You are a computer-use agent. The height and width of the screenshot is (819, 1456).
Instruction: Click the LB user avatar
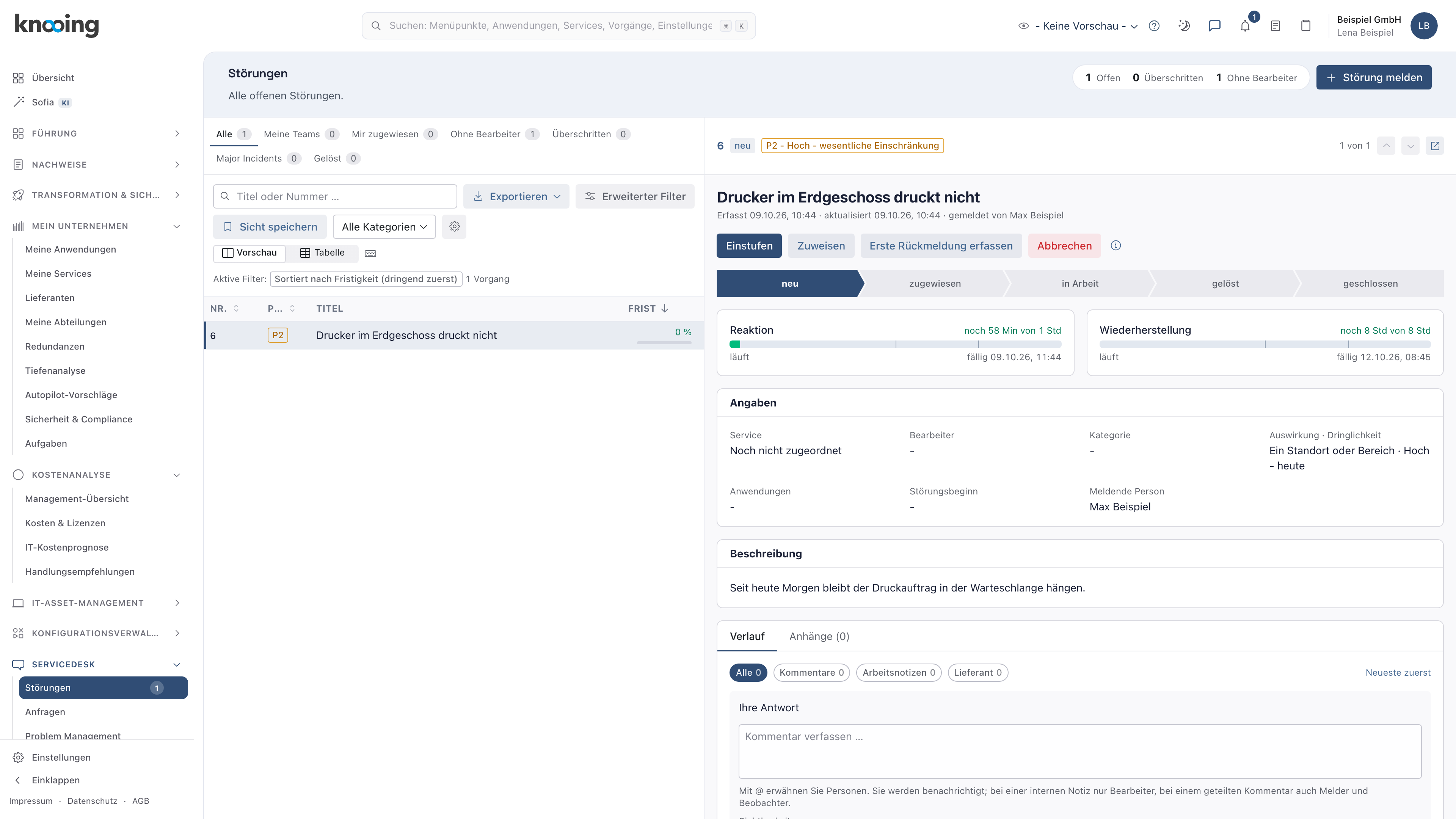click(x=1424, y=26)
